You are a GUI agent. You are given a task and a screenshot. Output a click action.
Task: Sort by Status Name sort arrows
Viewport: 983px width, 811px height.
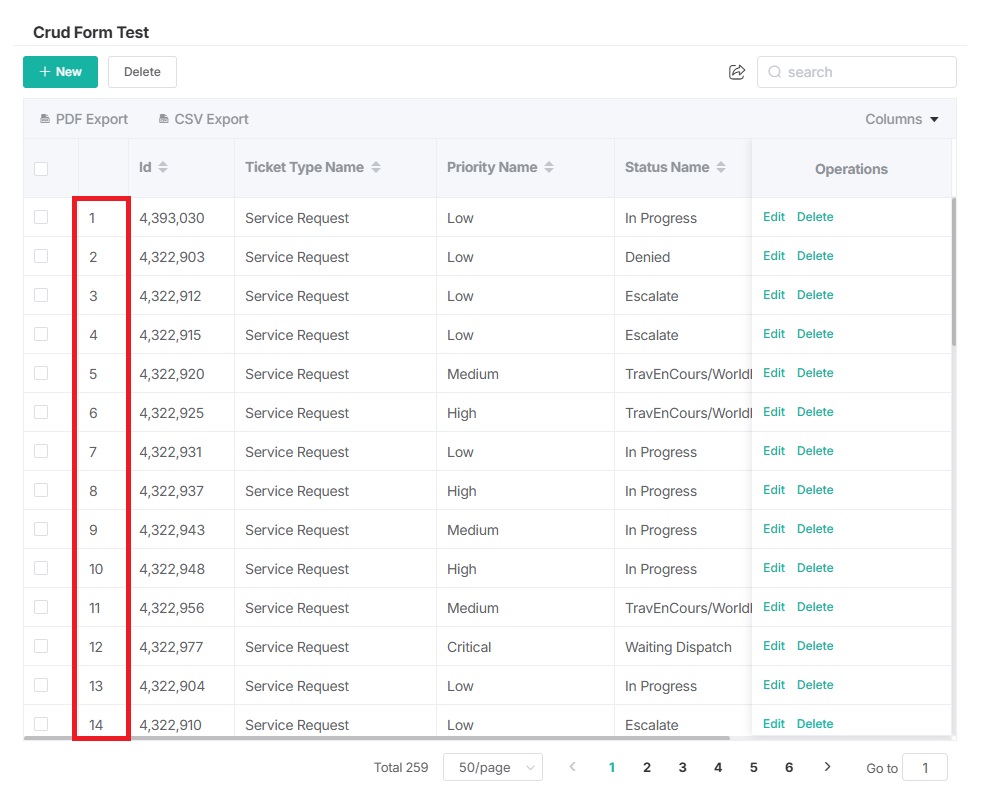[x=721, y=168]
